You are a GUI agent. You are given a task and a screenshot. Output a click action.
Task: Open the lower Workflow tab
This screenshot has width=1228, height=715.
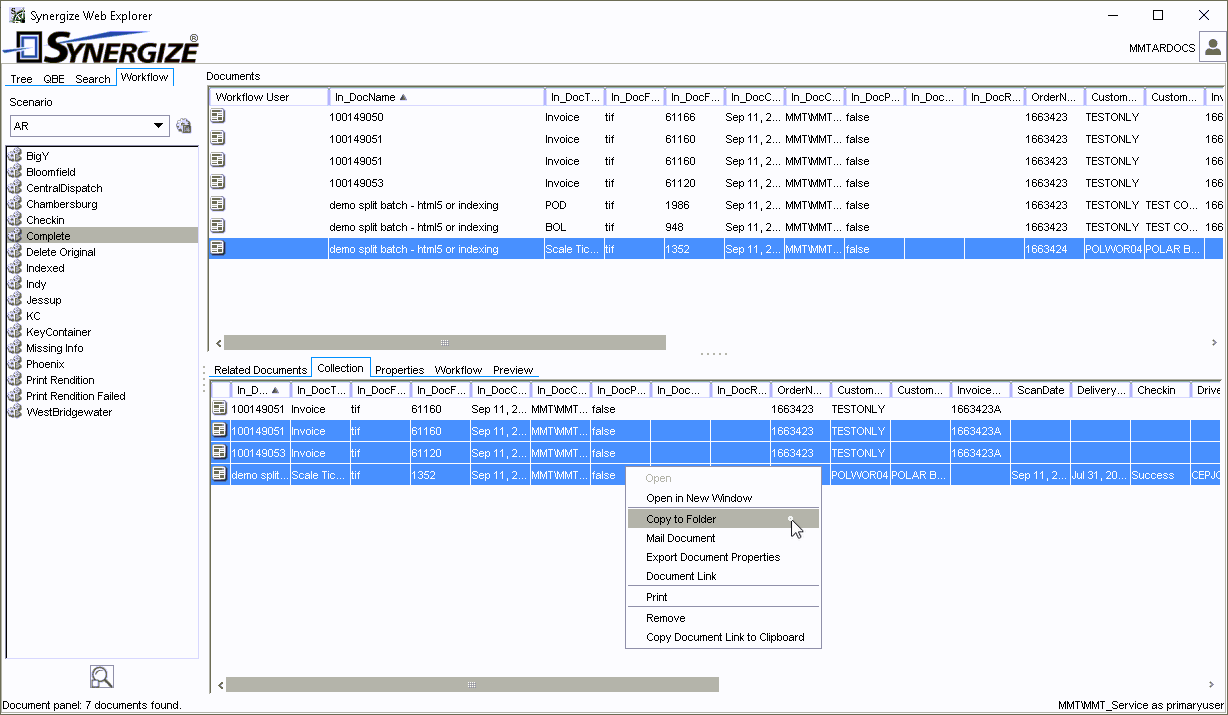[459, 370]
